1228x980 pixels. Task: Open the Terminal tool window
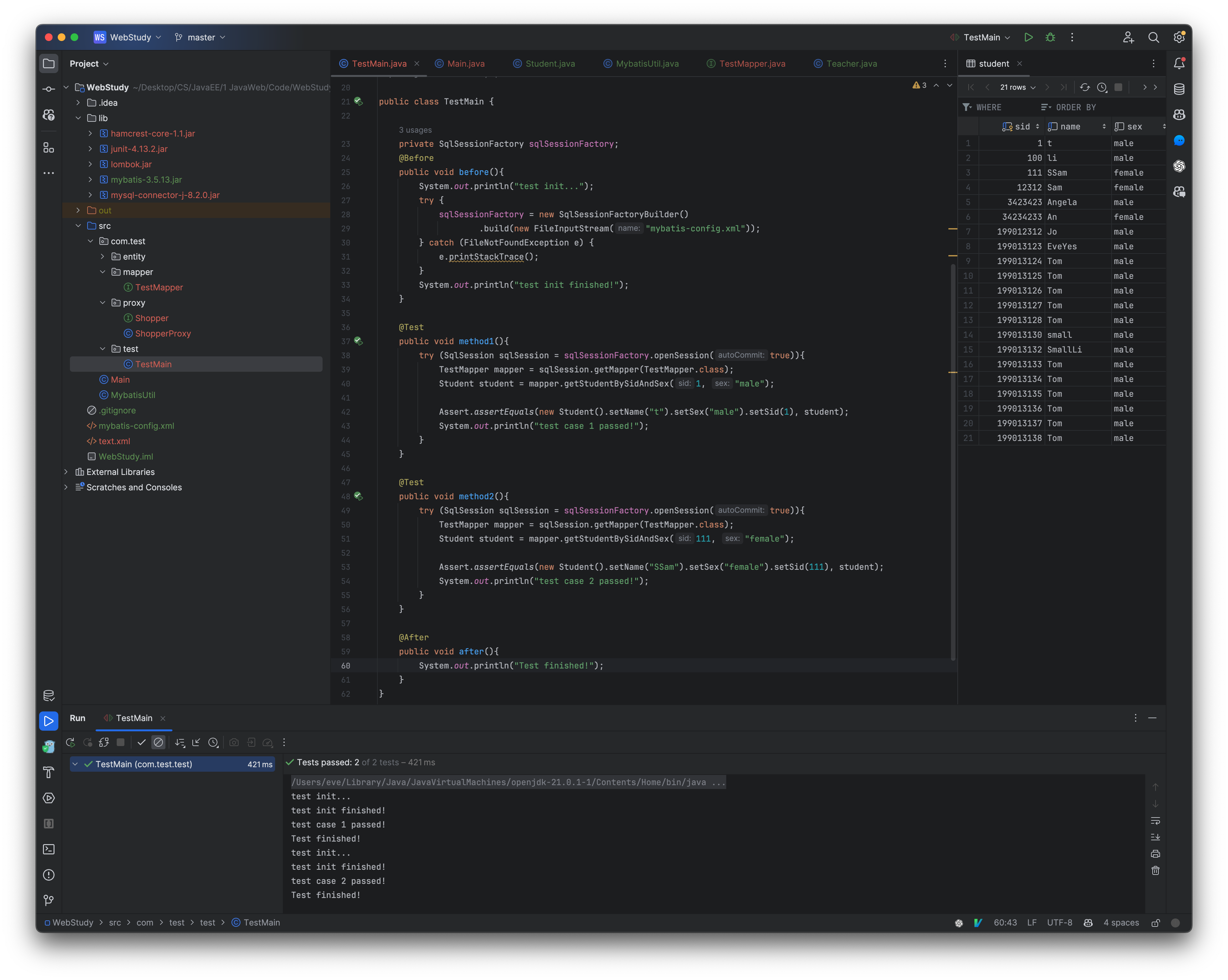pyautogui.click(x=49, y=849)
